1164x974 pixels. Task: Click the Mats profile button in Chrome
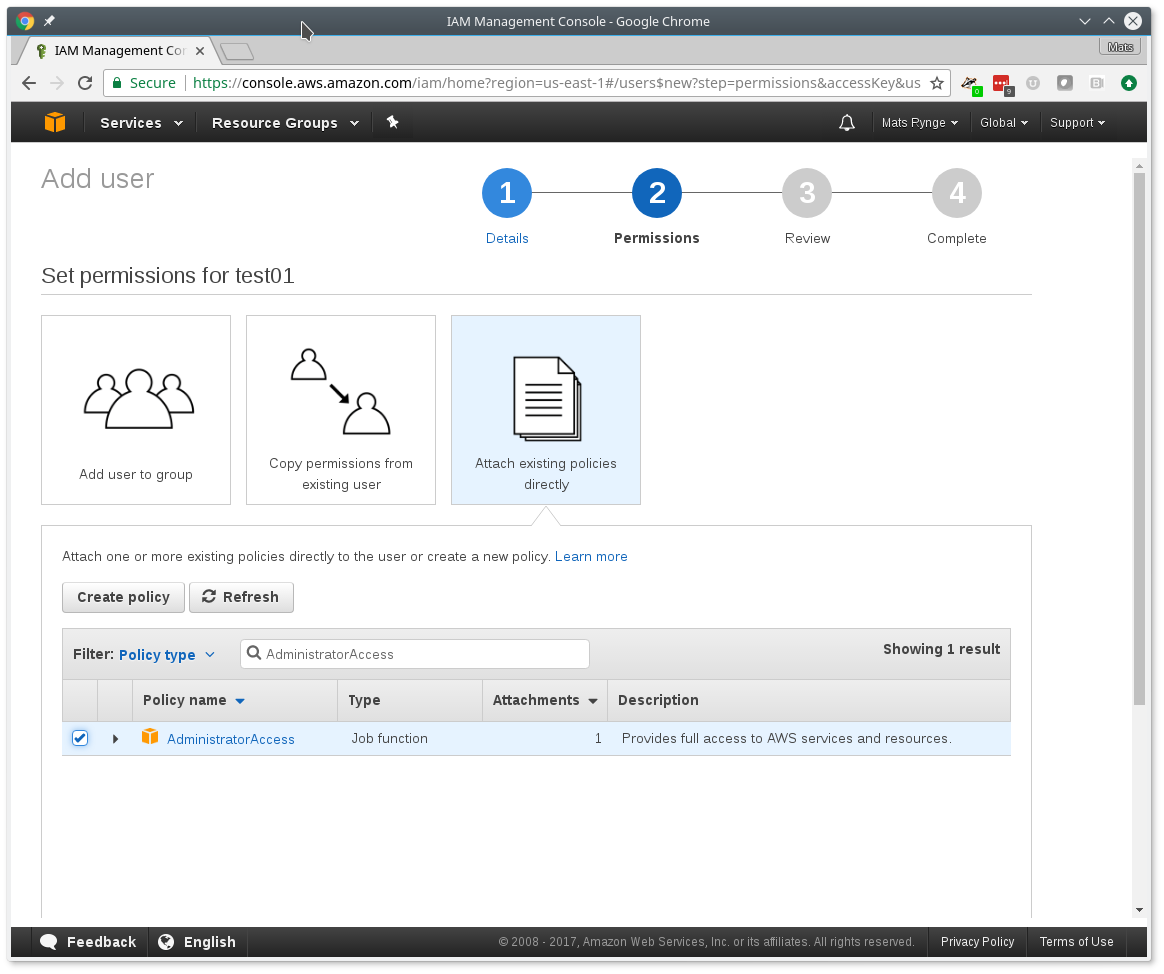pos(1119,47)
